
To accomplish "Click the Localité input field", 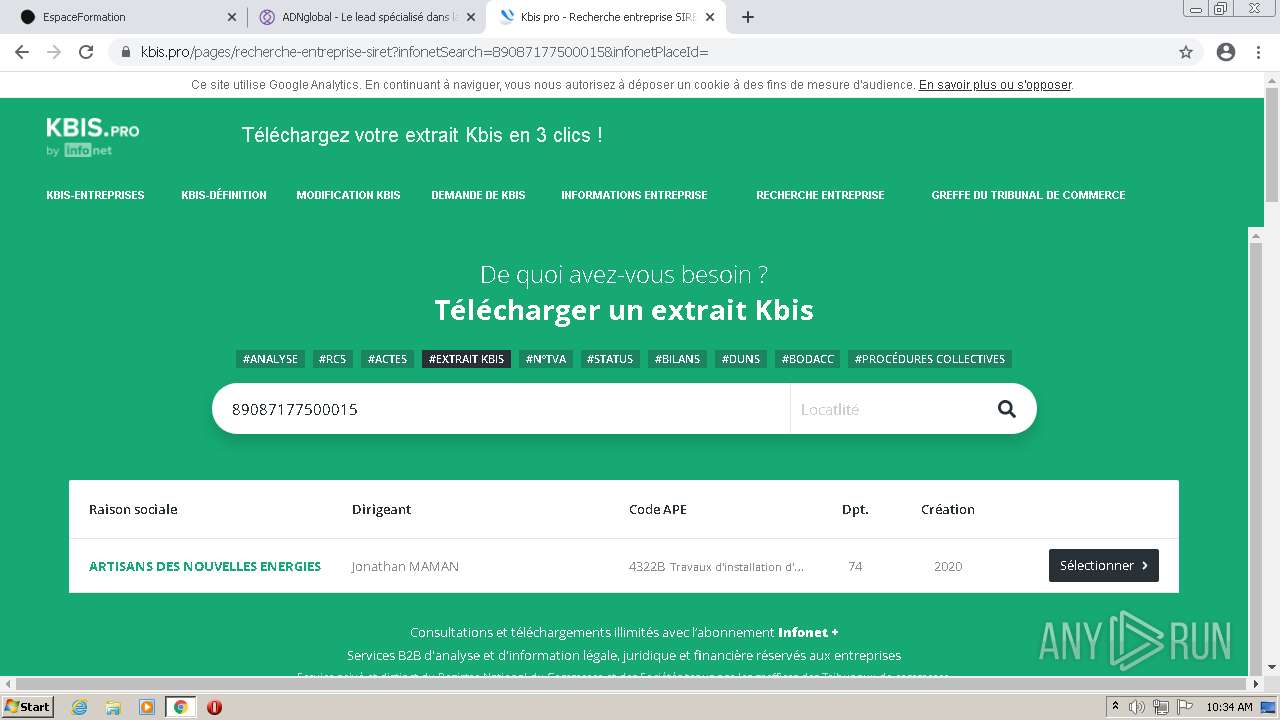I will (884, 409).
